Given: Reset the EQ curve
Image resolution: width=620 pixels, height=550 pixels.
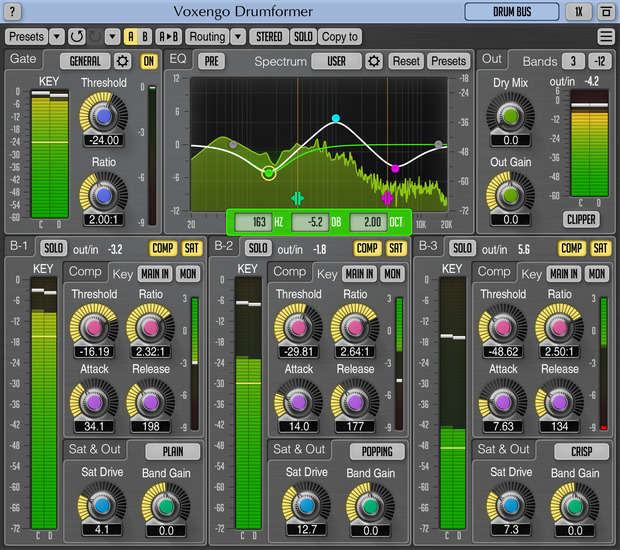Looking at the screenshot, I should (x=406, y=61).
